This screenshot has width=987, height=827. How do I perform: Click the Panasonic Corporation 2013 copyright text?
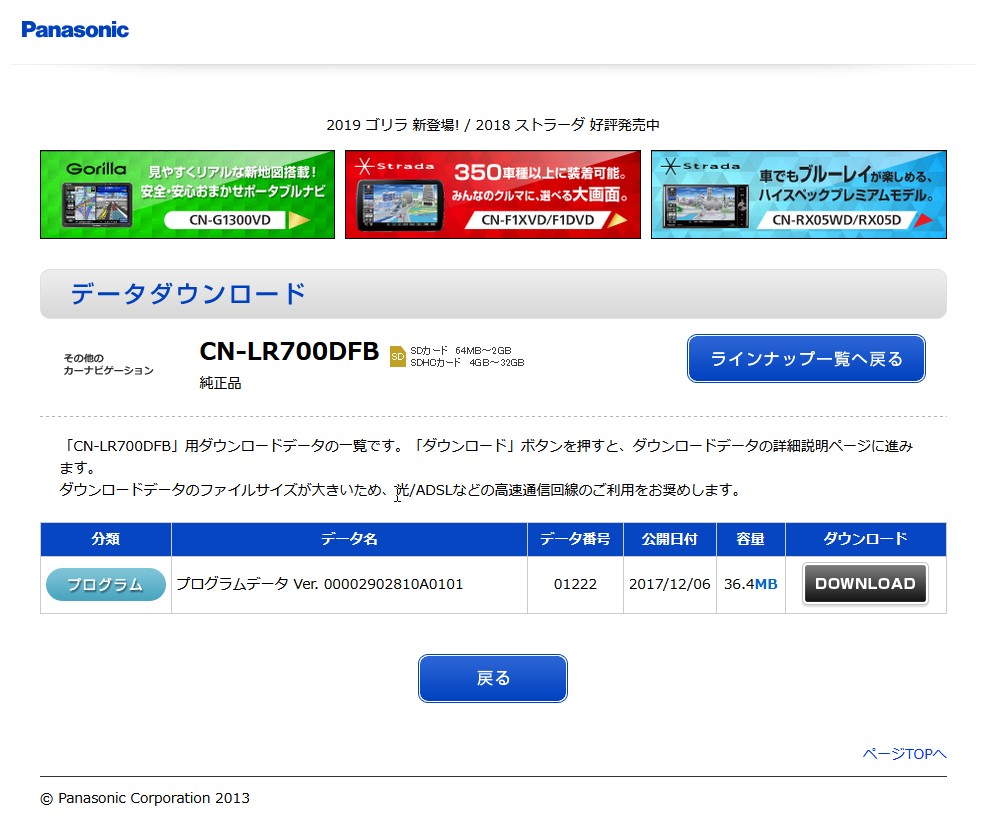click(x=145, y=798)
